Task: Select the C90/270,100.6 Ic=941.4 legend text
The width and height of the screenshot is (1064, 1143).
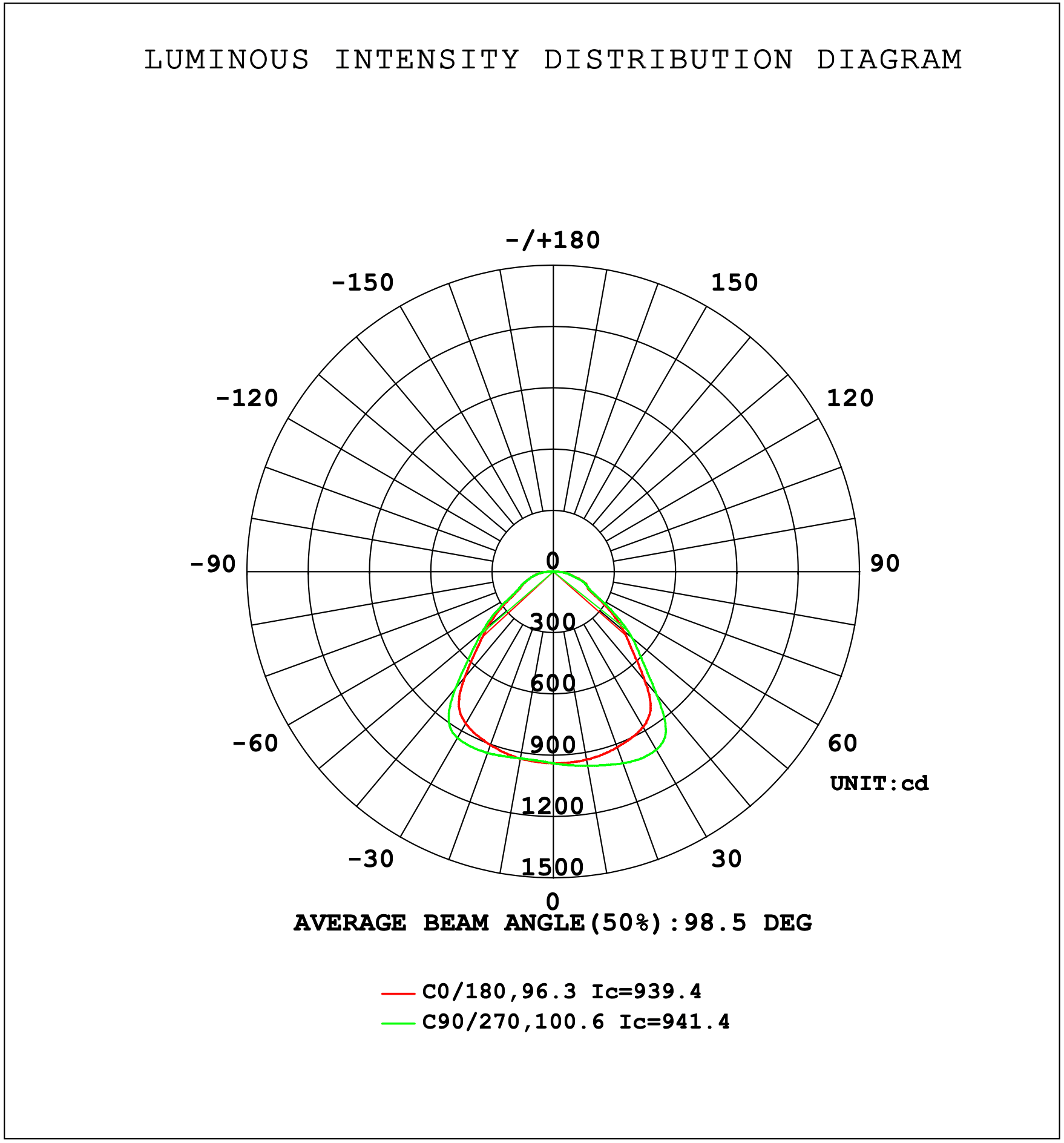Action: (x=576, y=1023)
